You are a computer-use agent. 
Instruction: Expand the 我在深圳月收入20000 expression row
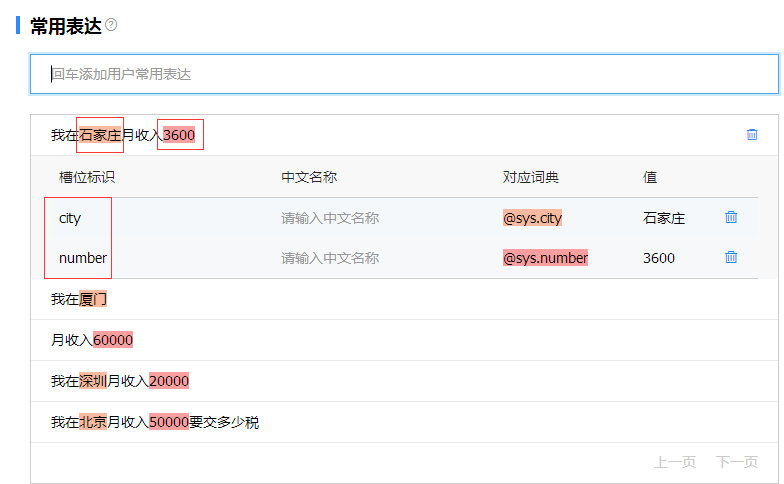(x=404, y=381)
